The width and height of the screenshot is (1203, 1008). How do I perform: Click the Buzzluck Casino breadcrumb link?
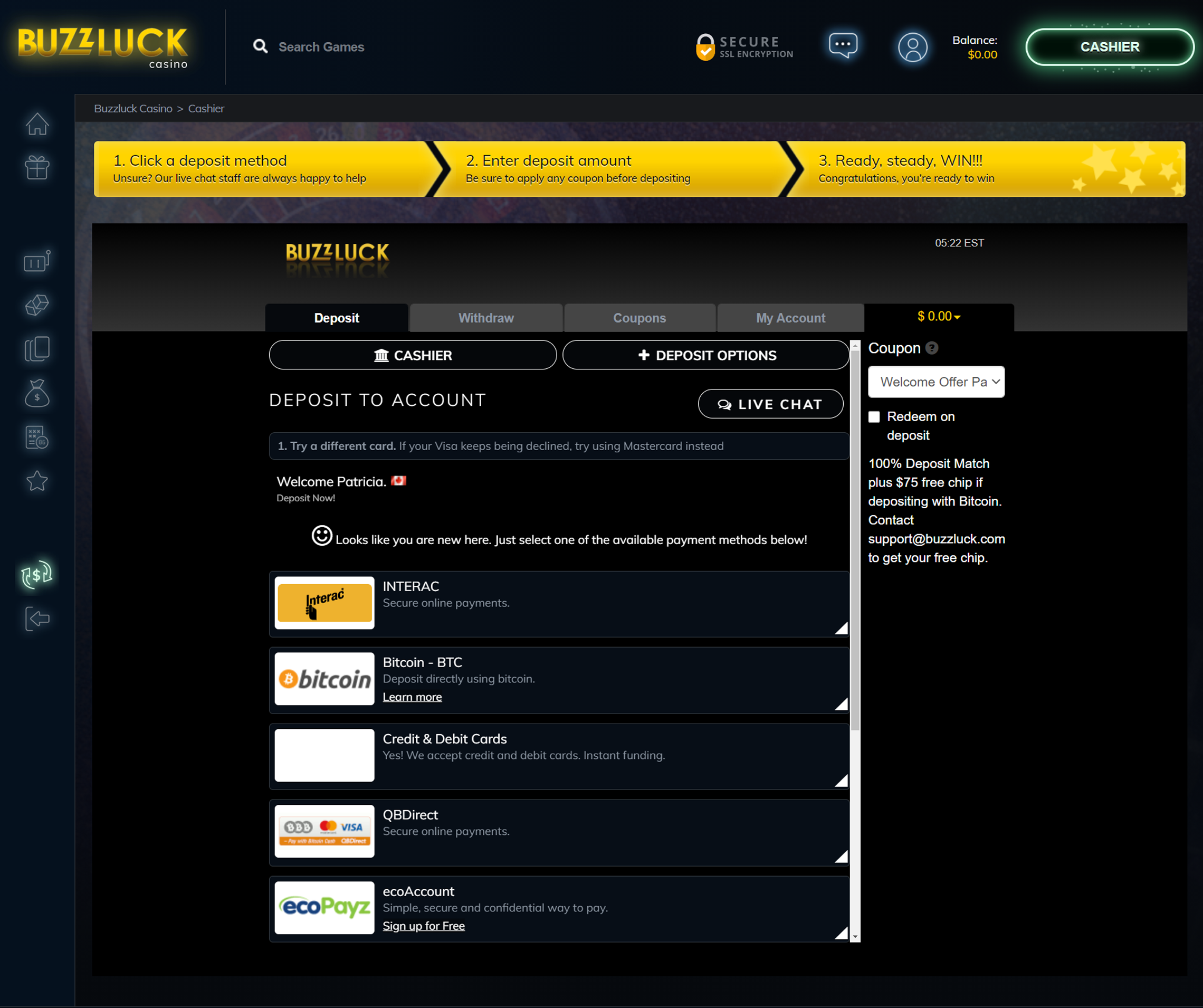133,108
